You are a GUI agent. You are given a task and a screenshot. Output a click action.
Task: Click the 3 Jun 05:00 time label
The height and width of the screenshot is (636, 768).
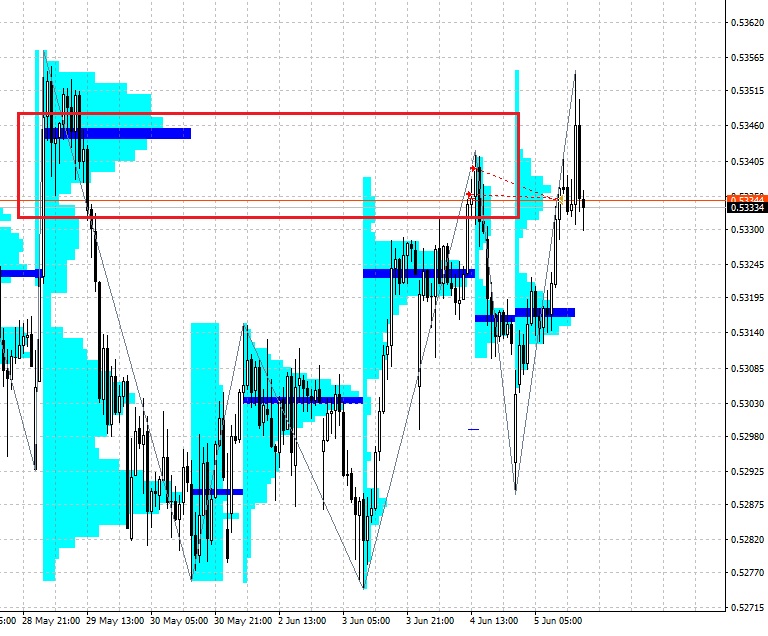(366, 621)
